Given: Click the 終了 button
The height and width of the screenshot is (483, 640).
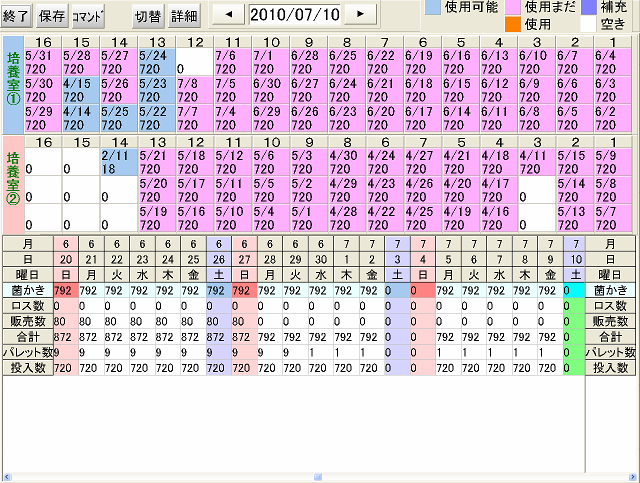Looking at the screenshot, I should point(16,16).
